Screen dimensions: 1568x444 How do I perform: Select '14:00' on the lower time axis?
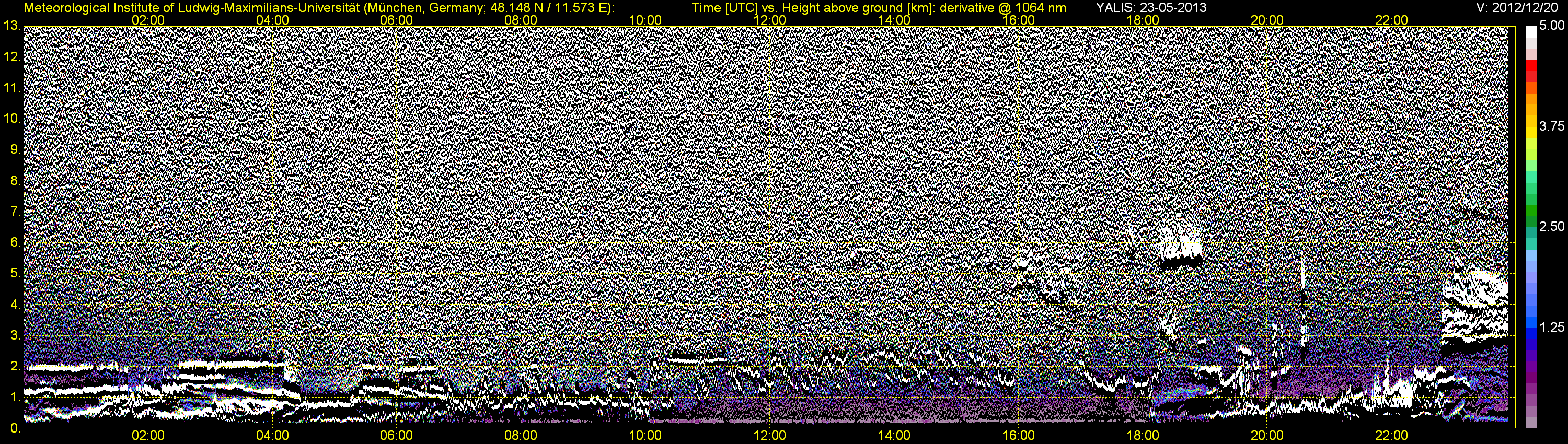(x=895, y=436)
